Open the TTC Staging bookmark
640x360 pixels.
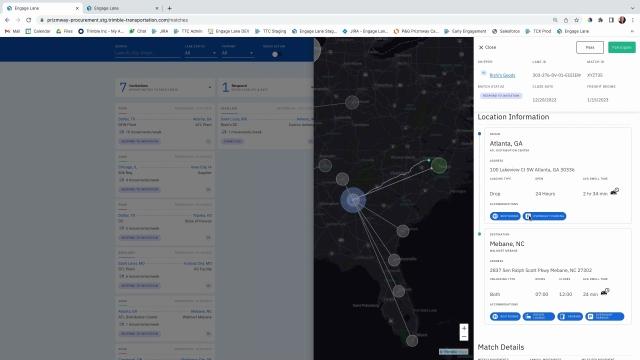[270, 31]
